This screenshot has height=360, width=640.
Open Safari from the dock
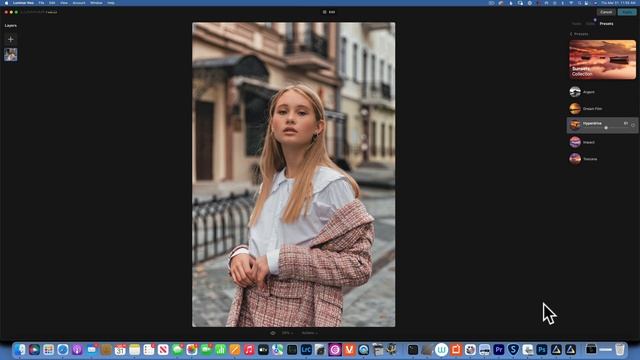point(63,350)
